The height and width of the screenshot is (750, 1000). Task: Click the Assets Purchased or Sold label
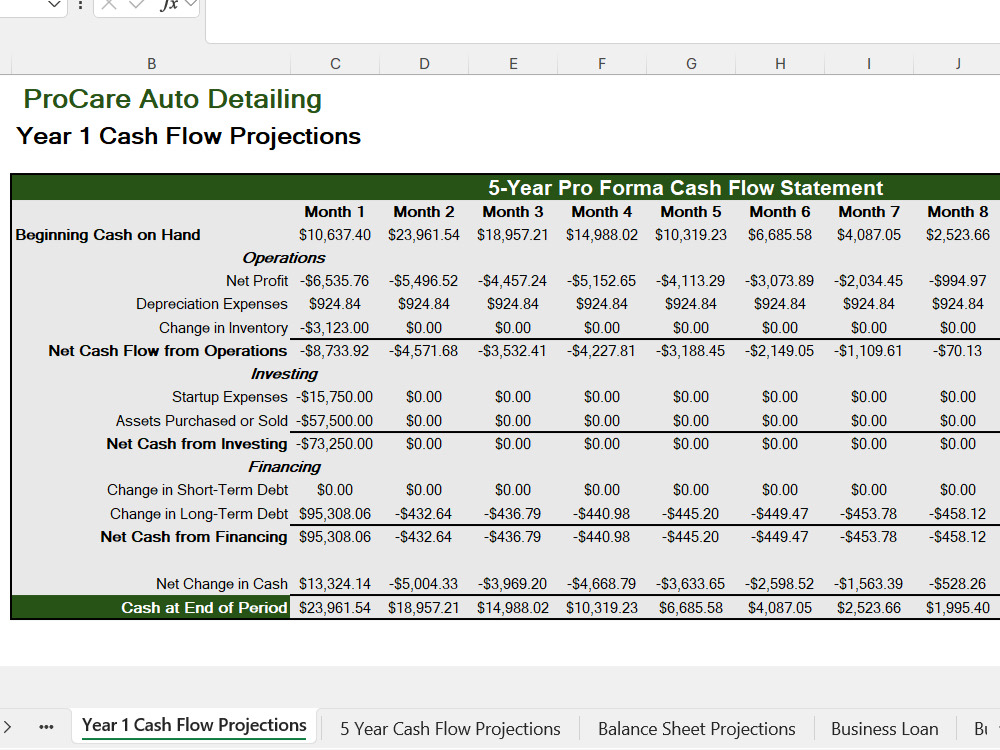202,421
